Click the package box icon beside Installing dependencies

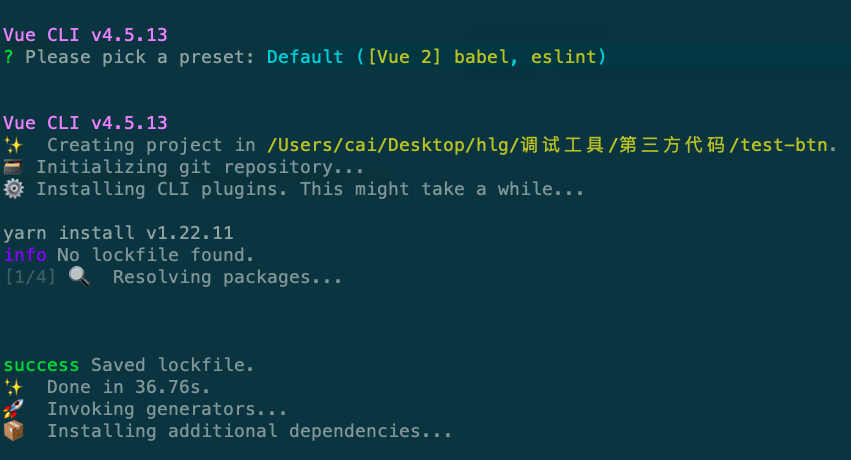14,431
